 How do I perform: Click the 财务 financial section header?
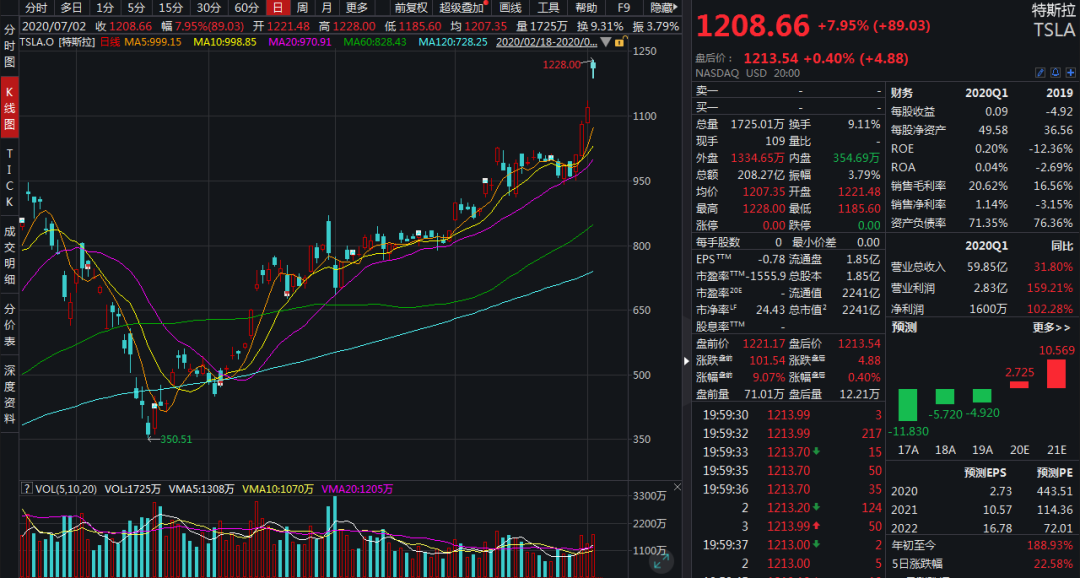tap(902, 92)
